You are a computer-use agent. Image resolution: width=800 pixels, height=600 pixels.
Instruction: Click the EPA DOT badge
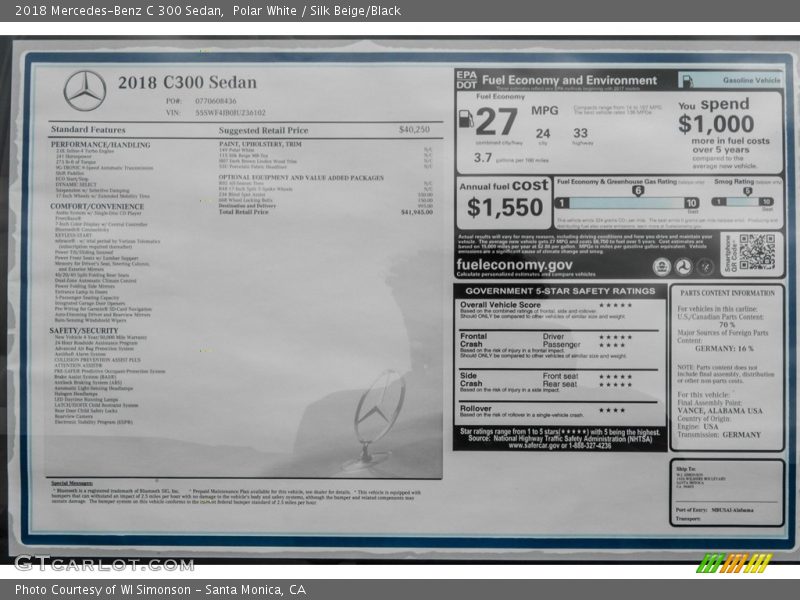[x=466, y=80]
